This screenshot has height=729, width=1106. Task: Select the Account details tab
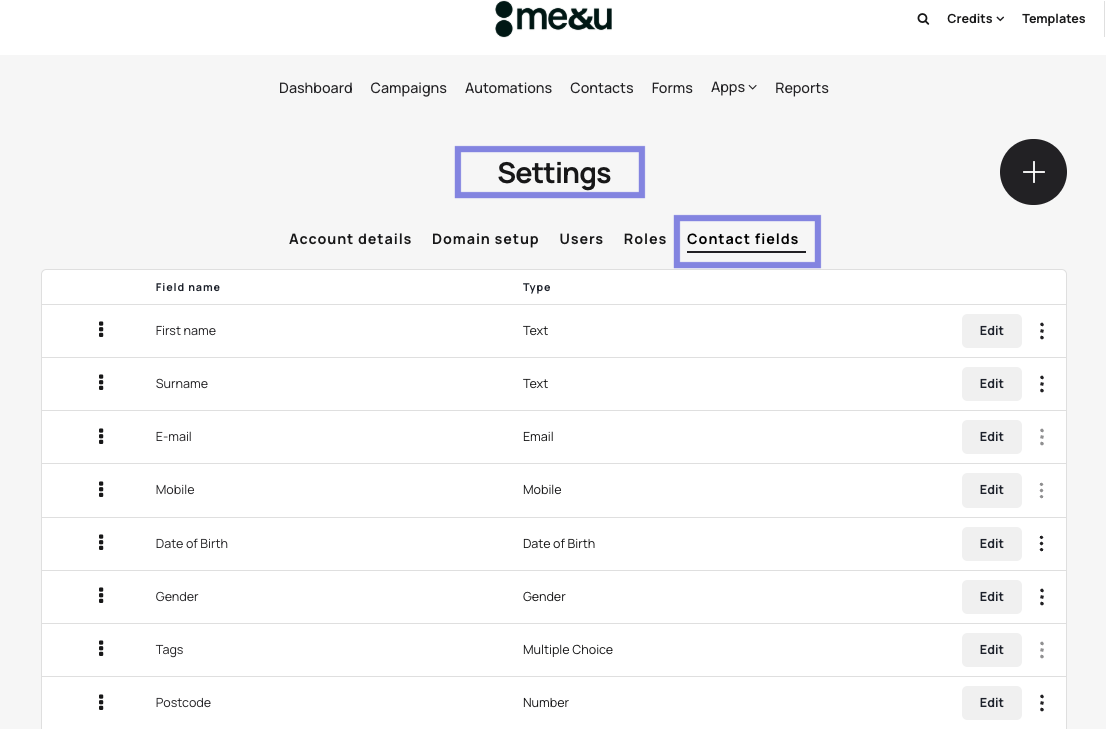point(350,239)
